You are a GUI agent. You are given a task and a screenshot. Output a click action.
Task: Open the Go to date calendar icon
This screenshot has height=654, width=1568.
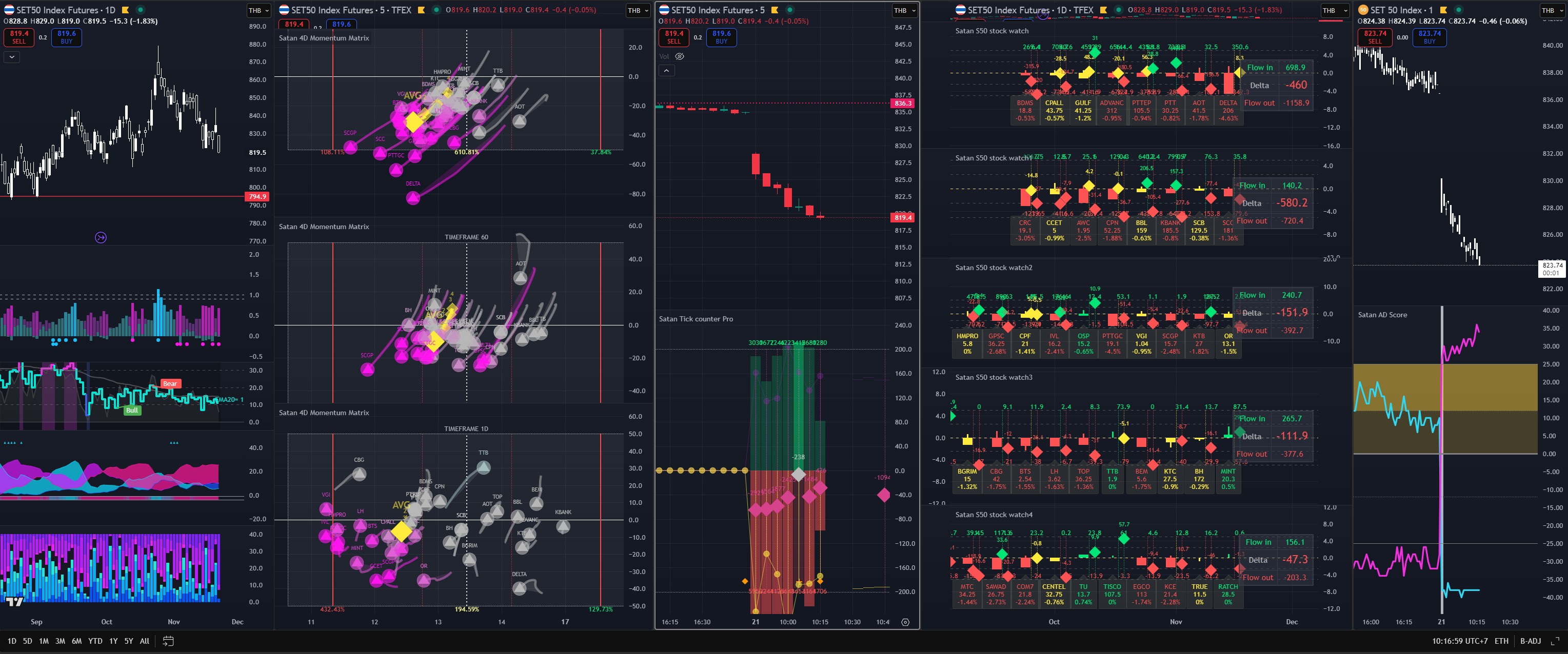[x=169, y=641]
